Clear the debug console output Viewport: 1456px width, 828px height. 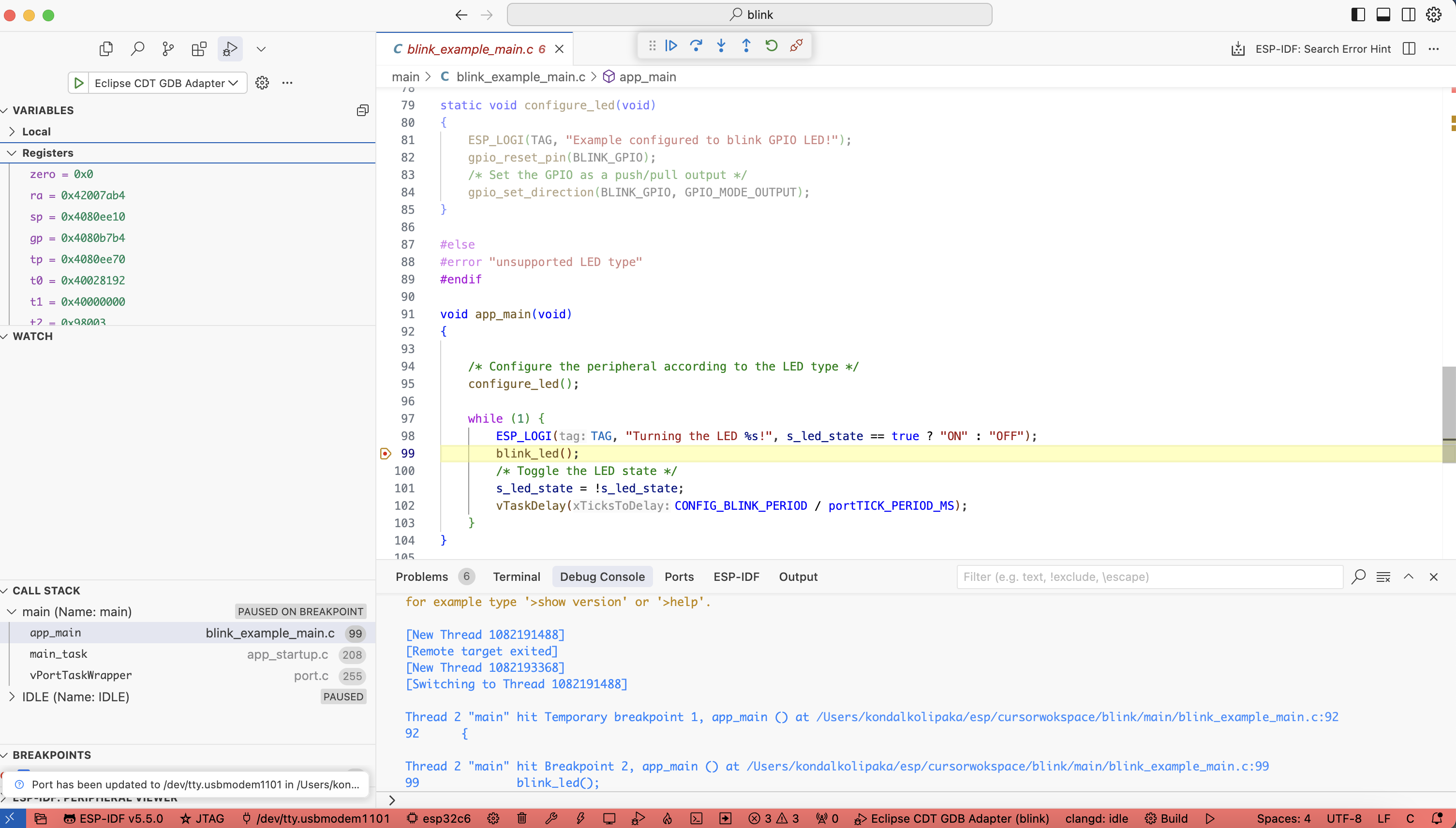1383,577
